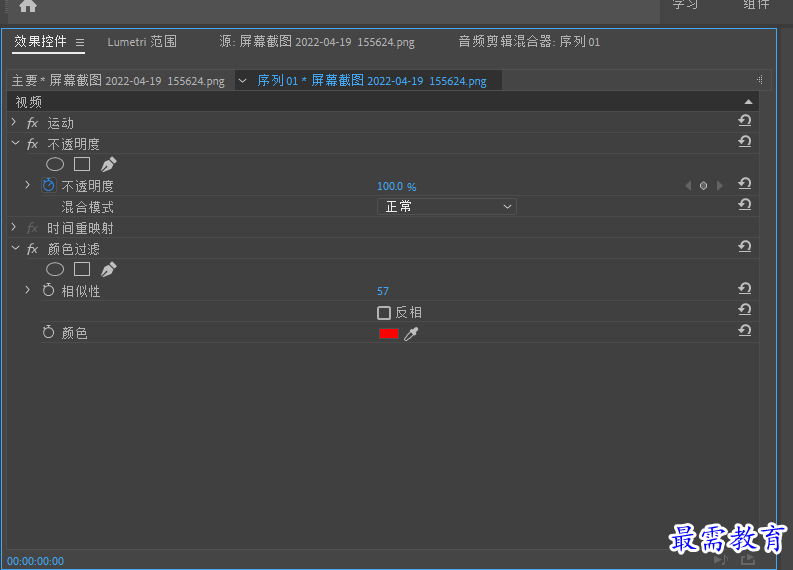
Task: Reset the 颜色 parameter
Action: 744,331
